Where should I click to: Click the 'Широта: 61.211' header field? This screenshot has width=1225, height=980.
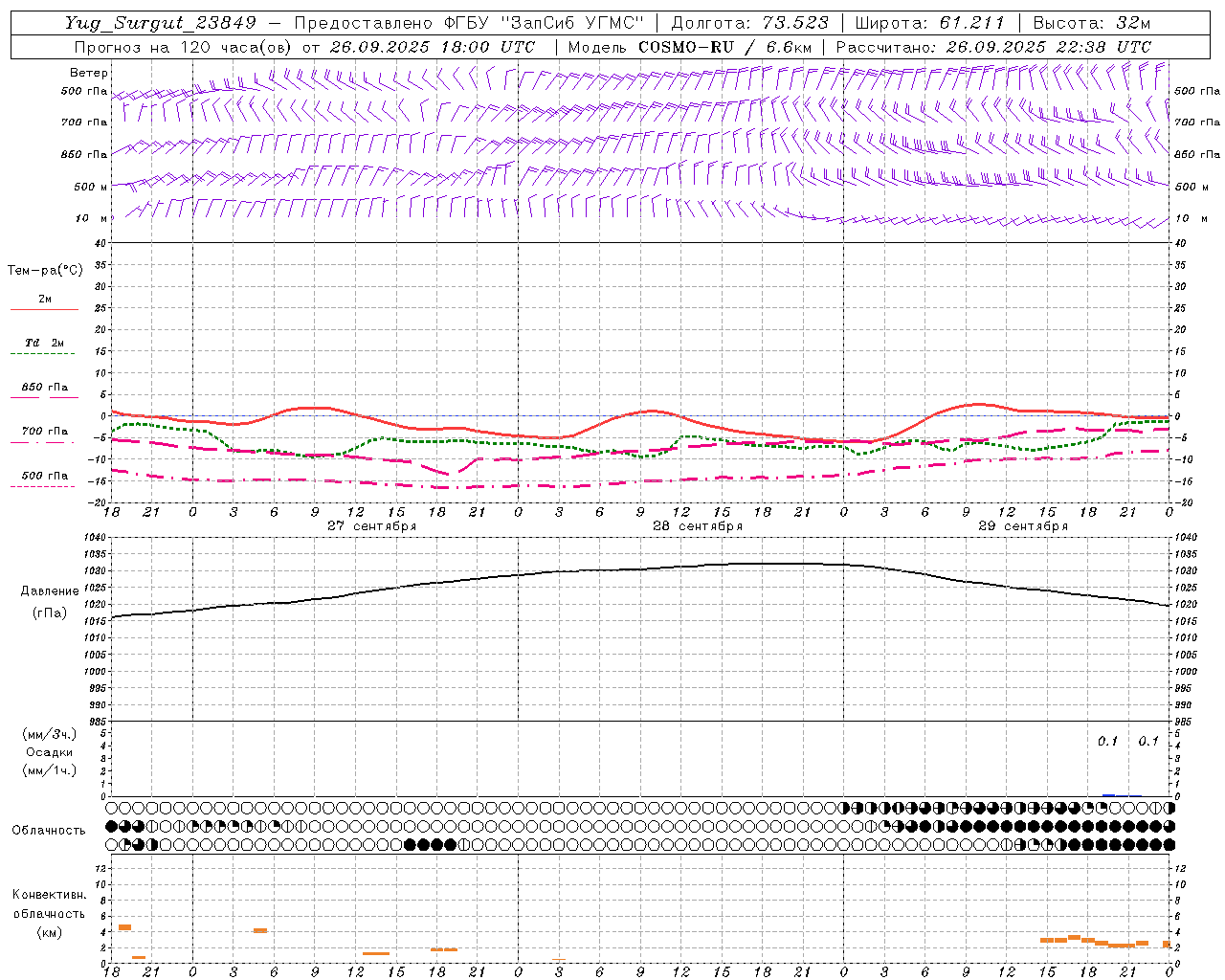coord(929,23)
